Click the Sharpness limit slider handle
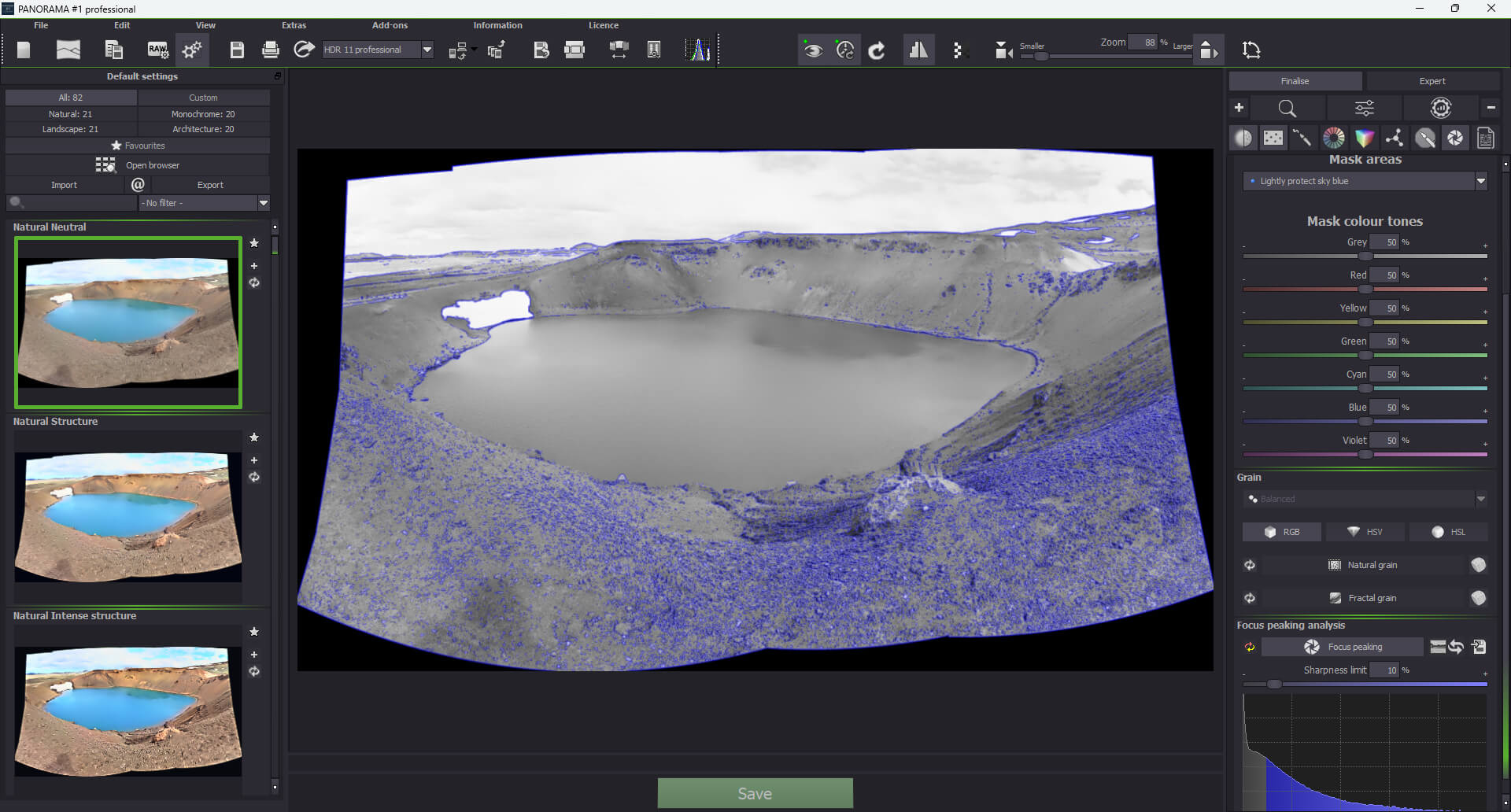 (1274, 685)
